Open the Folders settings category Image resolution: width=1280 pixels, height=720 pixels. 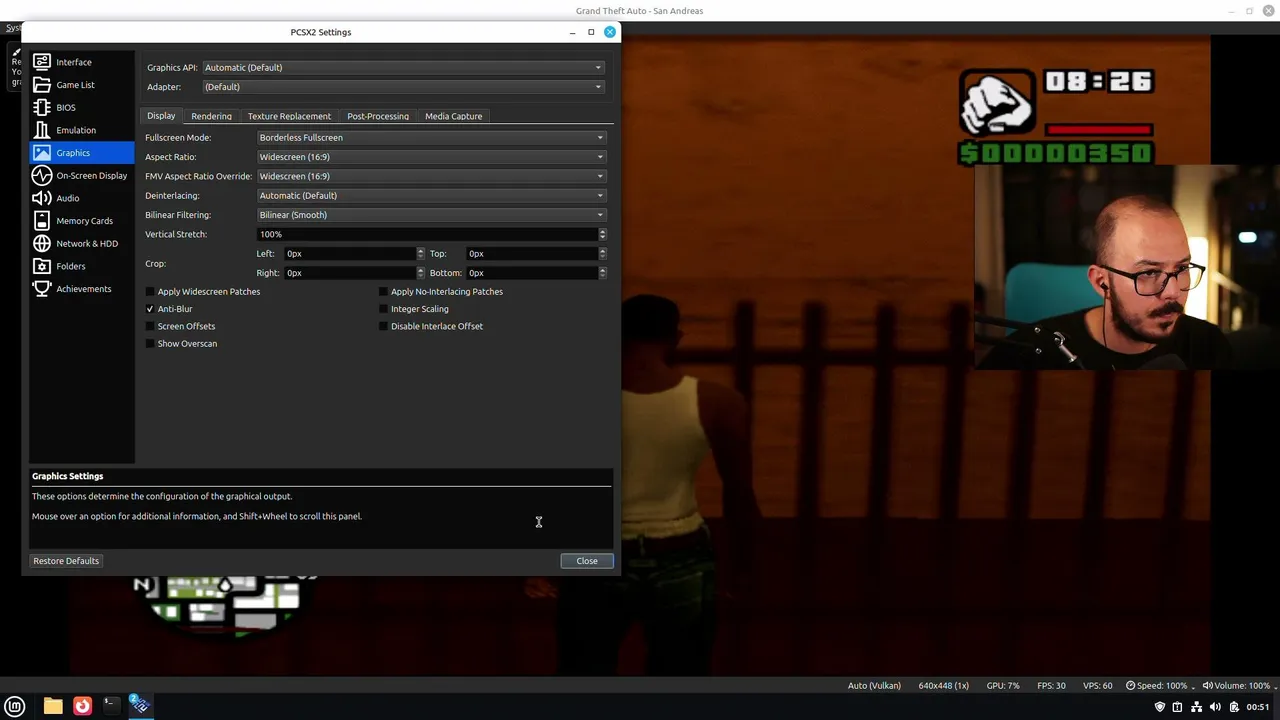(82, 266)
